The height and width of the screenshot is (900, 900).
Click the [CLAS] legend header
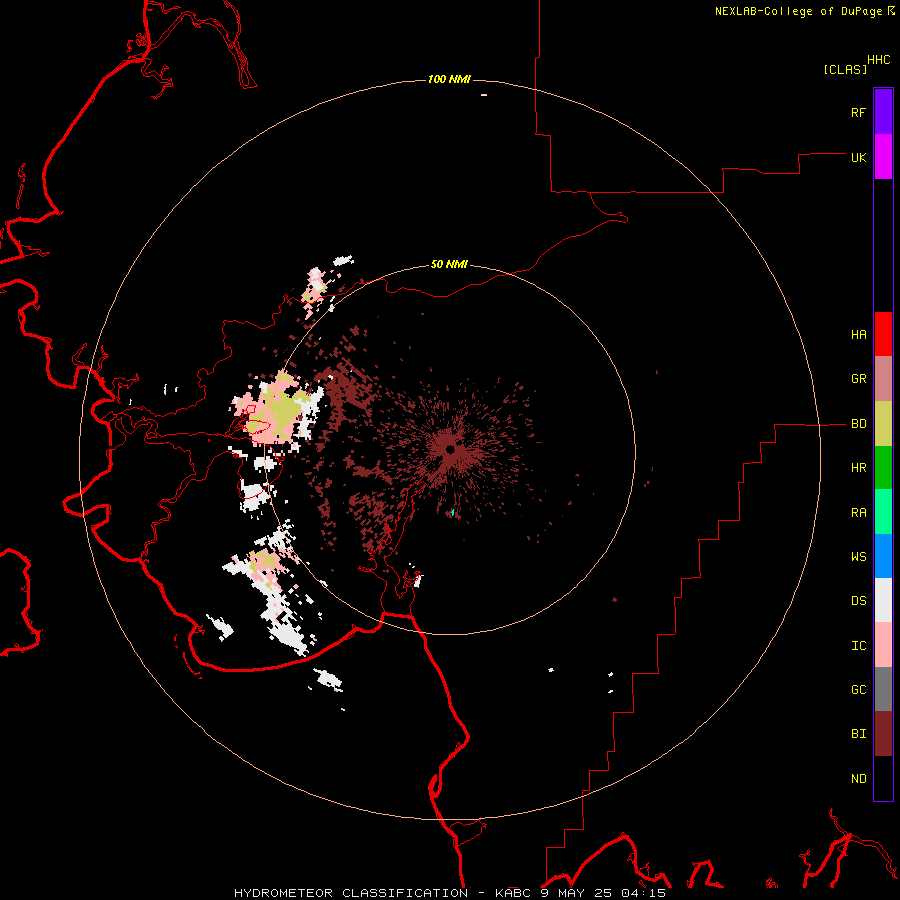tap(845, 69)
